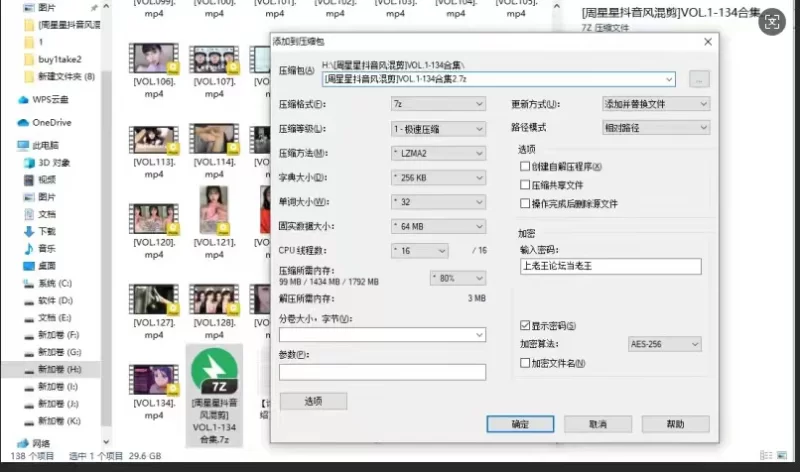Select the 7Z archive file icon
This screenshot has width=800, height=472.
(x=211, y=371)
